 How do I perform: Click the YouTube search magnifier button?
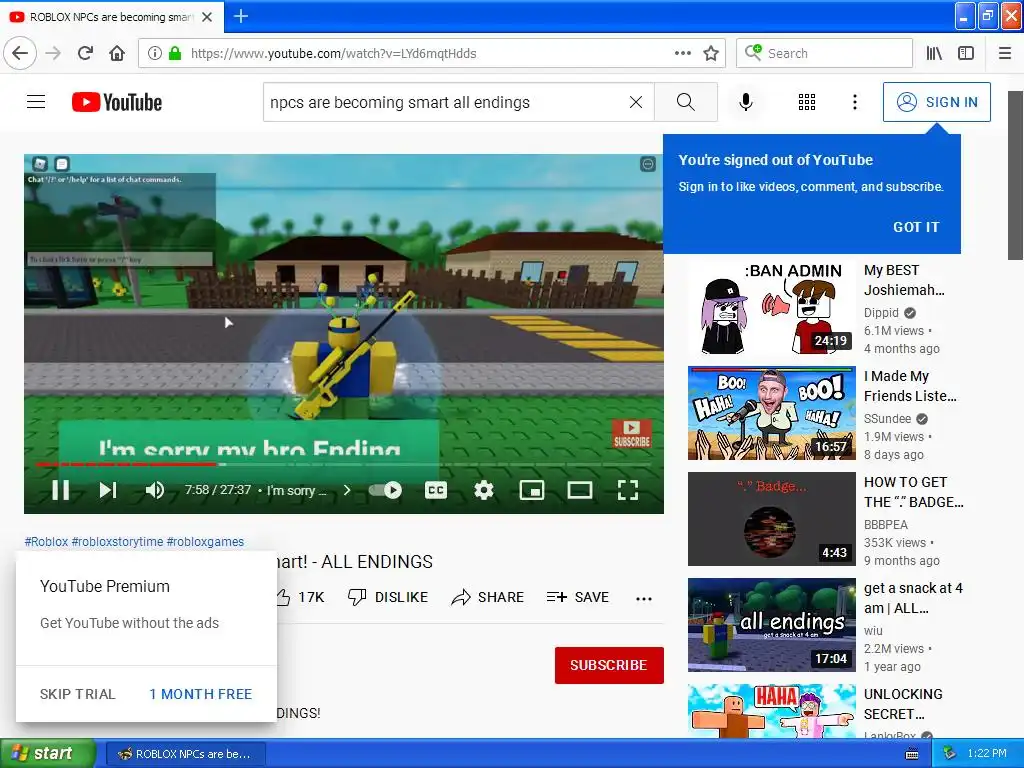[686, 102]
